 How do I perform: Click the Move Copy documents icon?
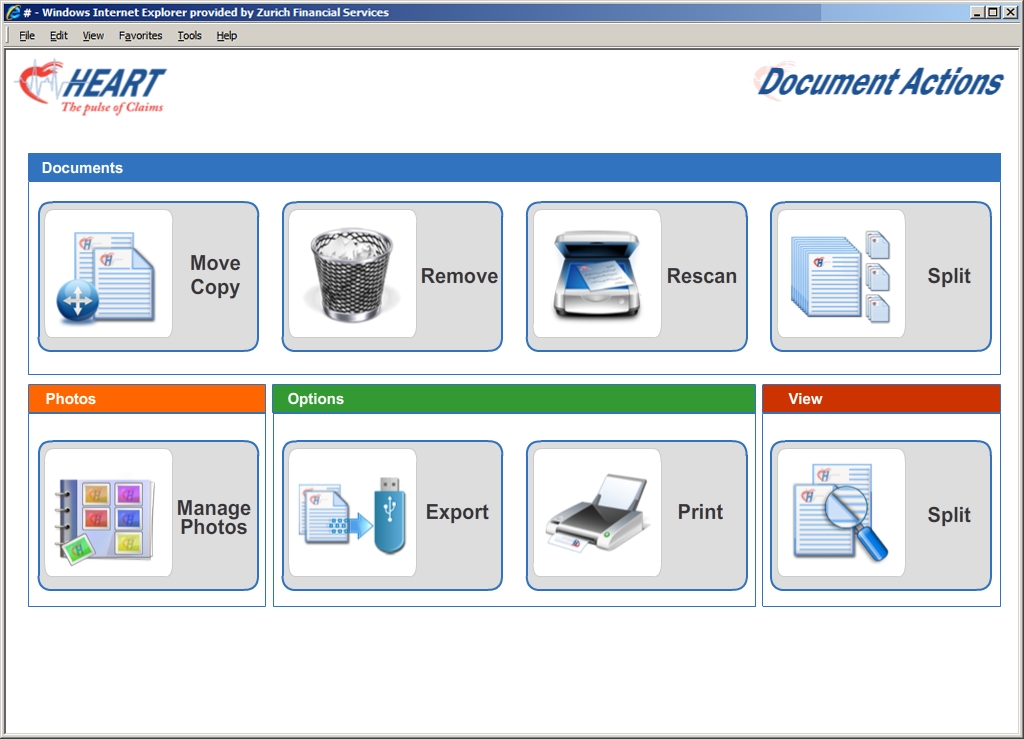tap(108, 274)
